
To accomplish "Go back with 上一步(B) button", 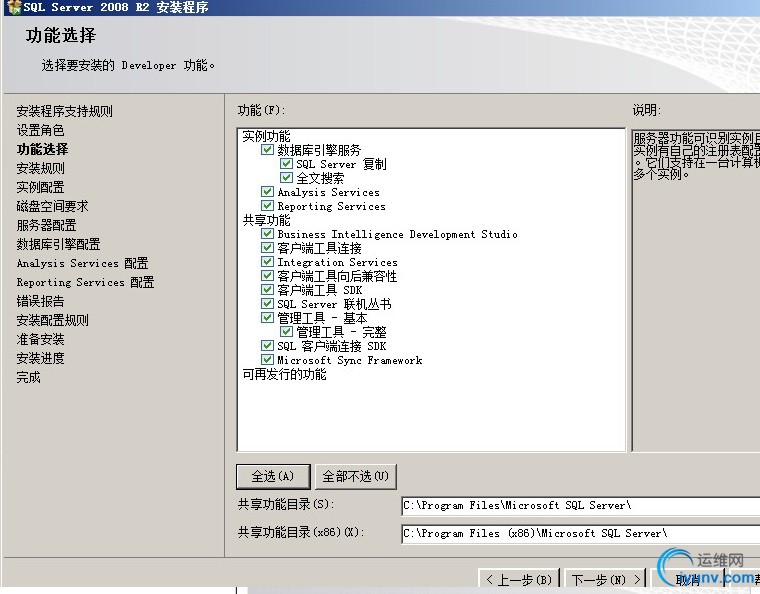I will (519, 579).
